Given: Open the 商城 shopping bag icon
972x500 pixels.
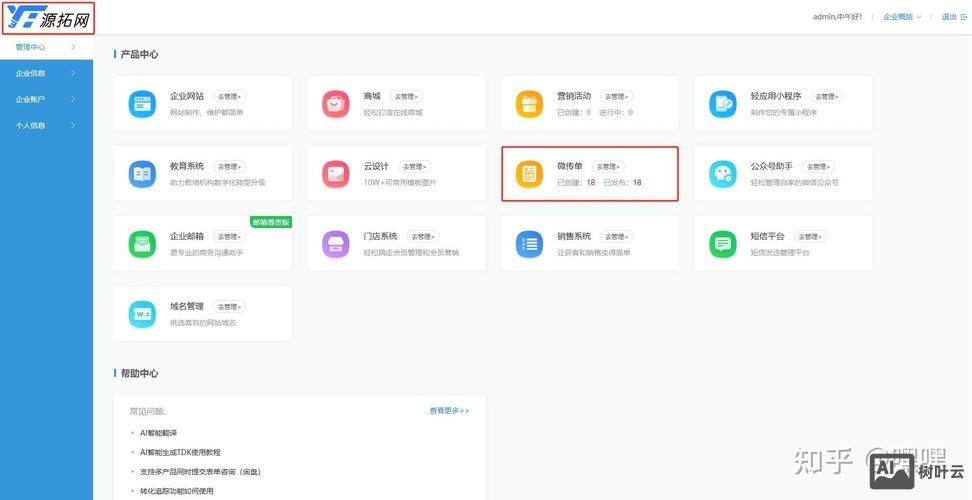Looking at the screenshot, I should (335, 104).
